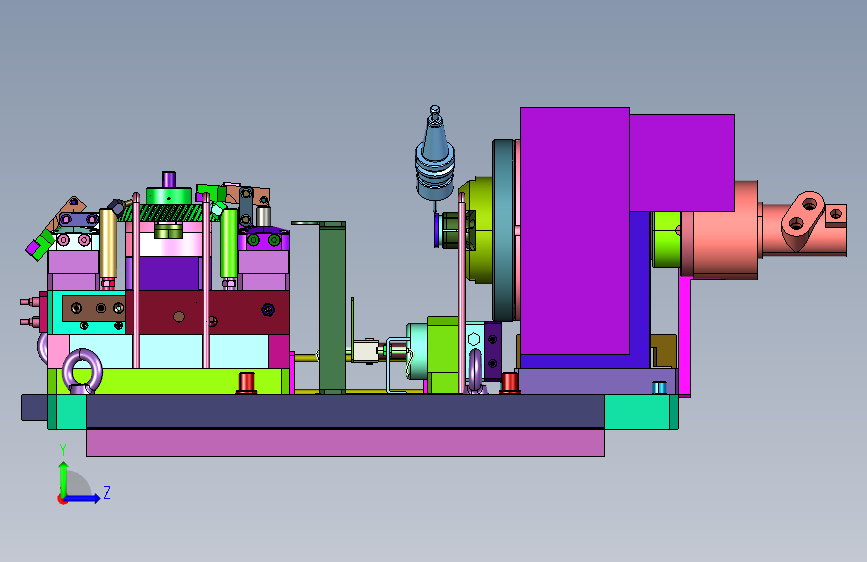This screenshot has width=867, height=562.
Task: Select the salmon cylinder body on the right
Action: (x=724, y=232)
